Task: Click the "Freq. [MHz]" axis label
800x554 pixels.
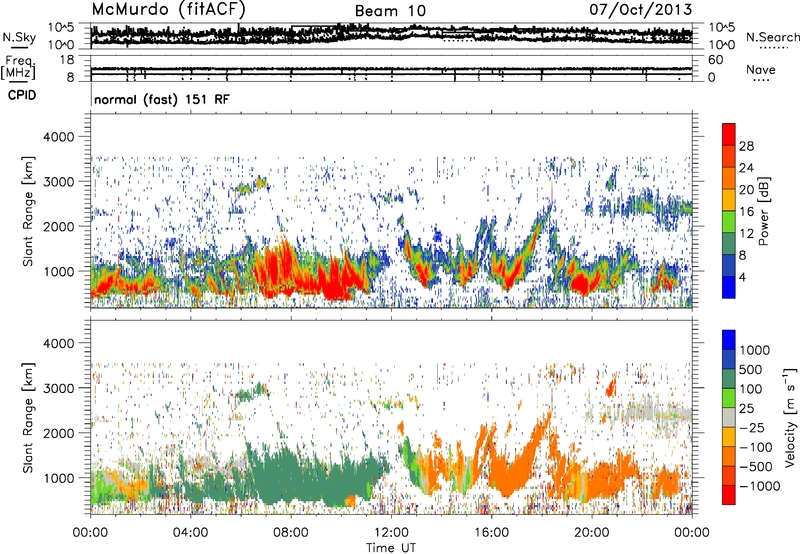Action: click(19, 68)
